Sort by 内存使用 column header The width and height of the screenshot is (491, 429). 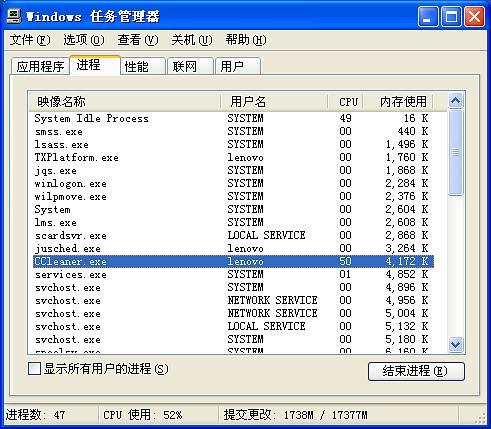click(398, 102)
